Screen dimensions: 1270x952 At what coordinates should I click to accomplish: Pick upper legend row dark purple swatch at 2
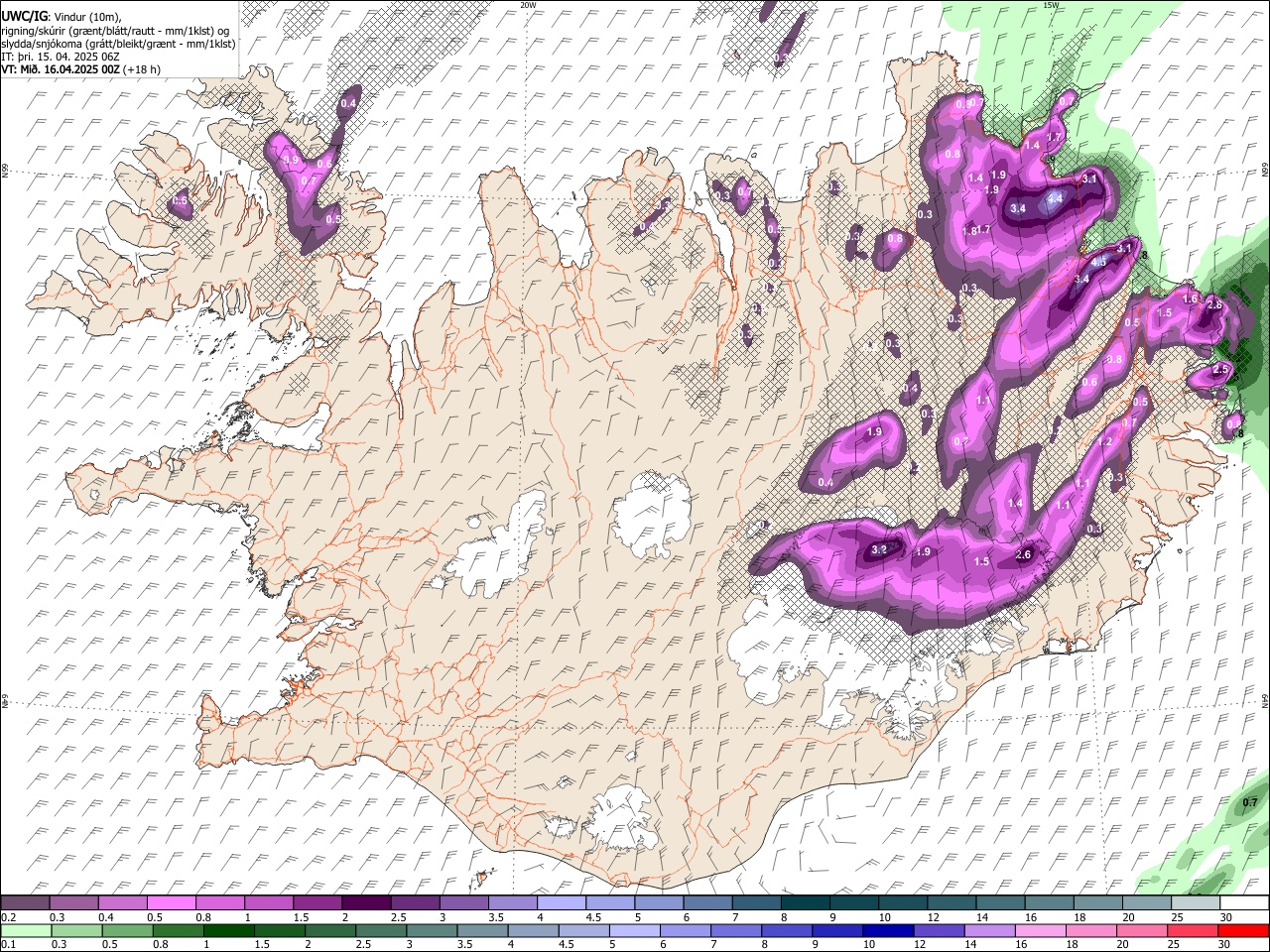366,903
